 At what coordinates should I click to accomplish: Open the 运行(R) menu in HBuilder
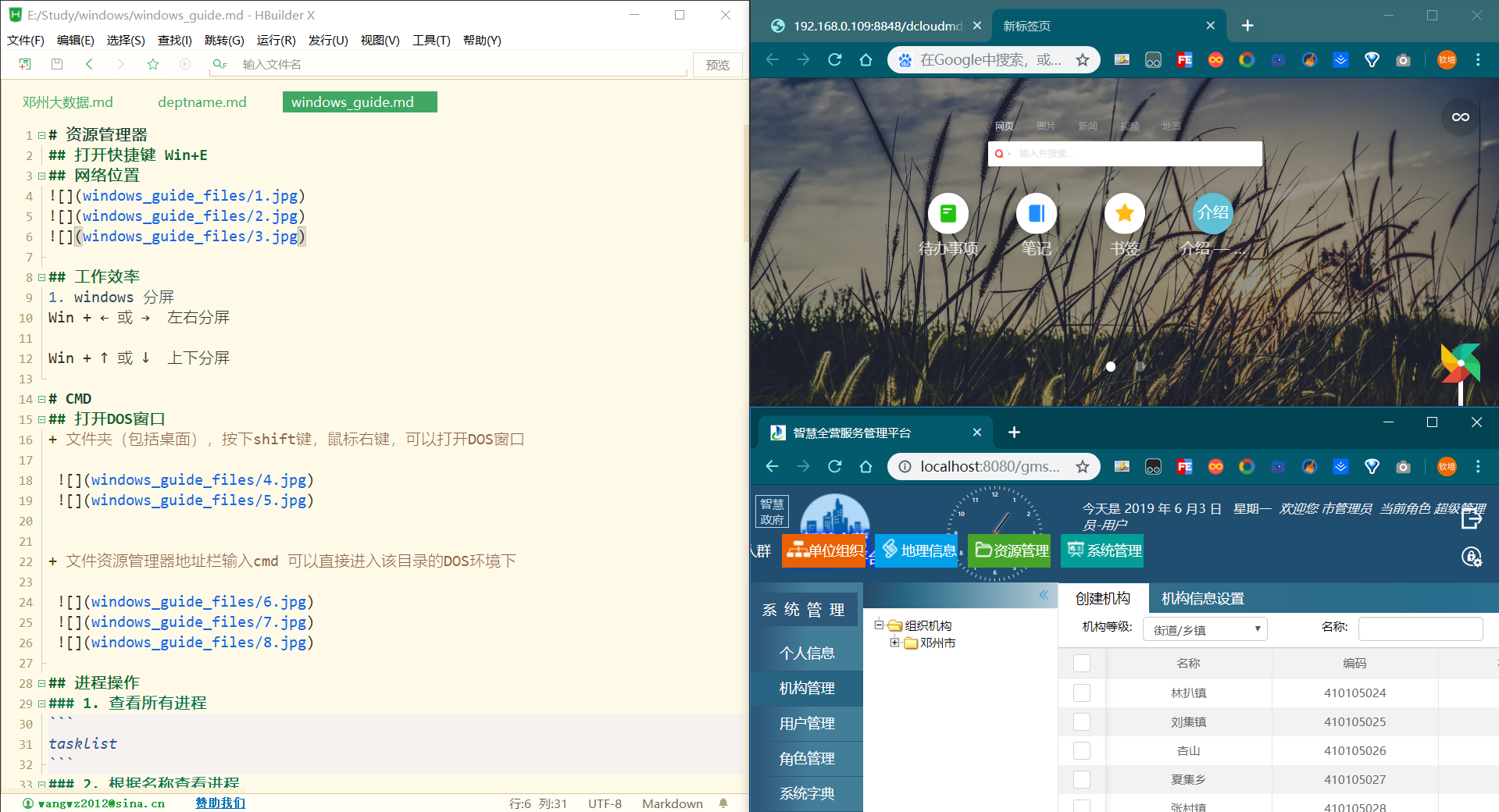pos(275,41)
